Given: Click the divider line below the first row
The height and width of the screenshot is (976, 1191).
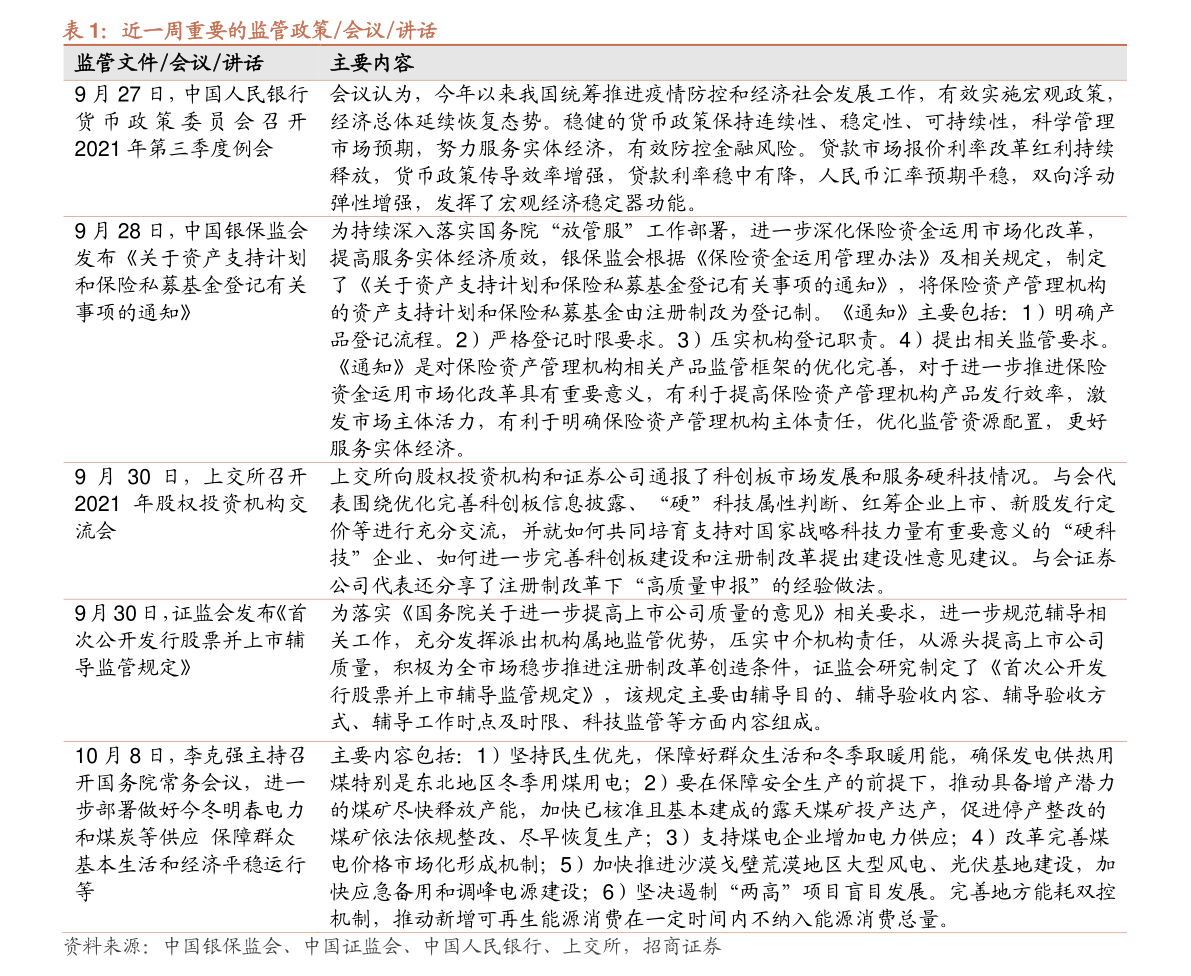Looking at the screenshot, I should coord(595,215).
